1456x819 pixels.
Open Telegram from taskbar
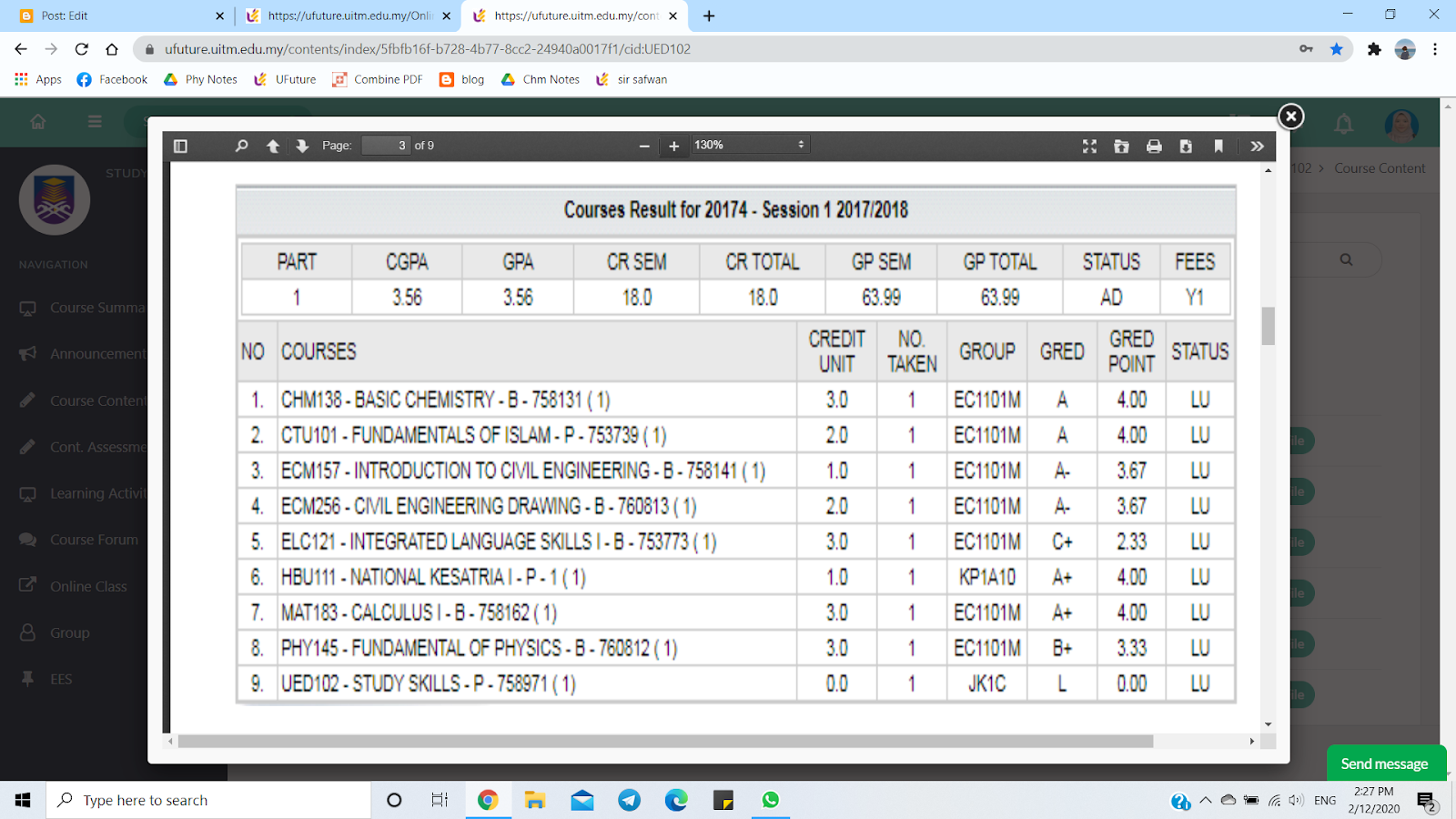pyautogui.click(x=629, y=800)
